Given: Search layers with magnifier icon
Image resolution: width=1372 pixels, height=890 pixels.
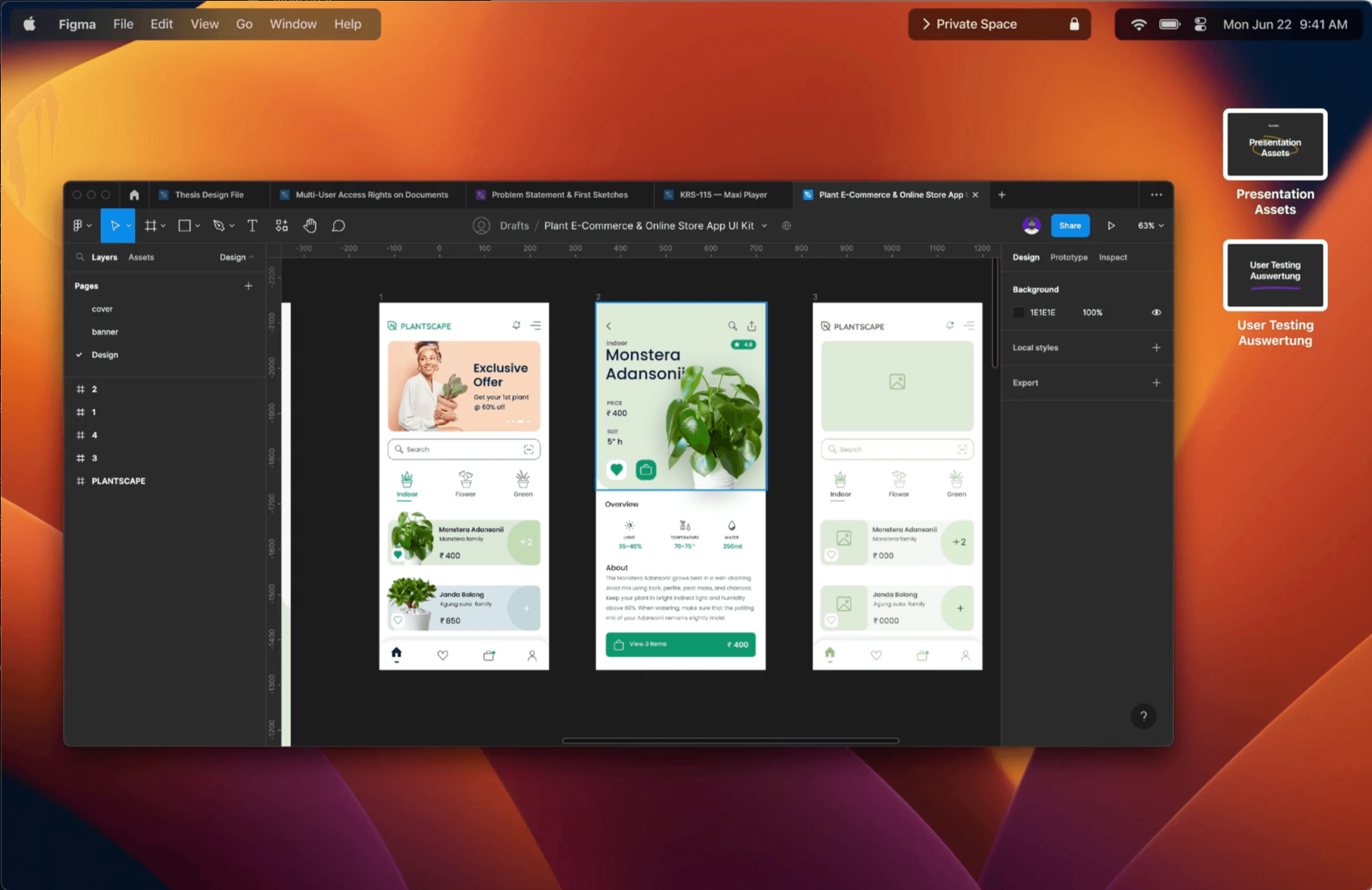Looking at the screenshot, I should pos(80,257).
